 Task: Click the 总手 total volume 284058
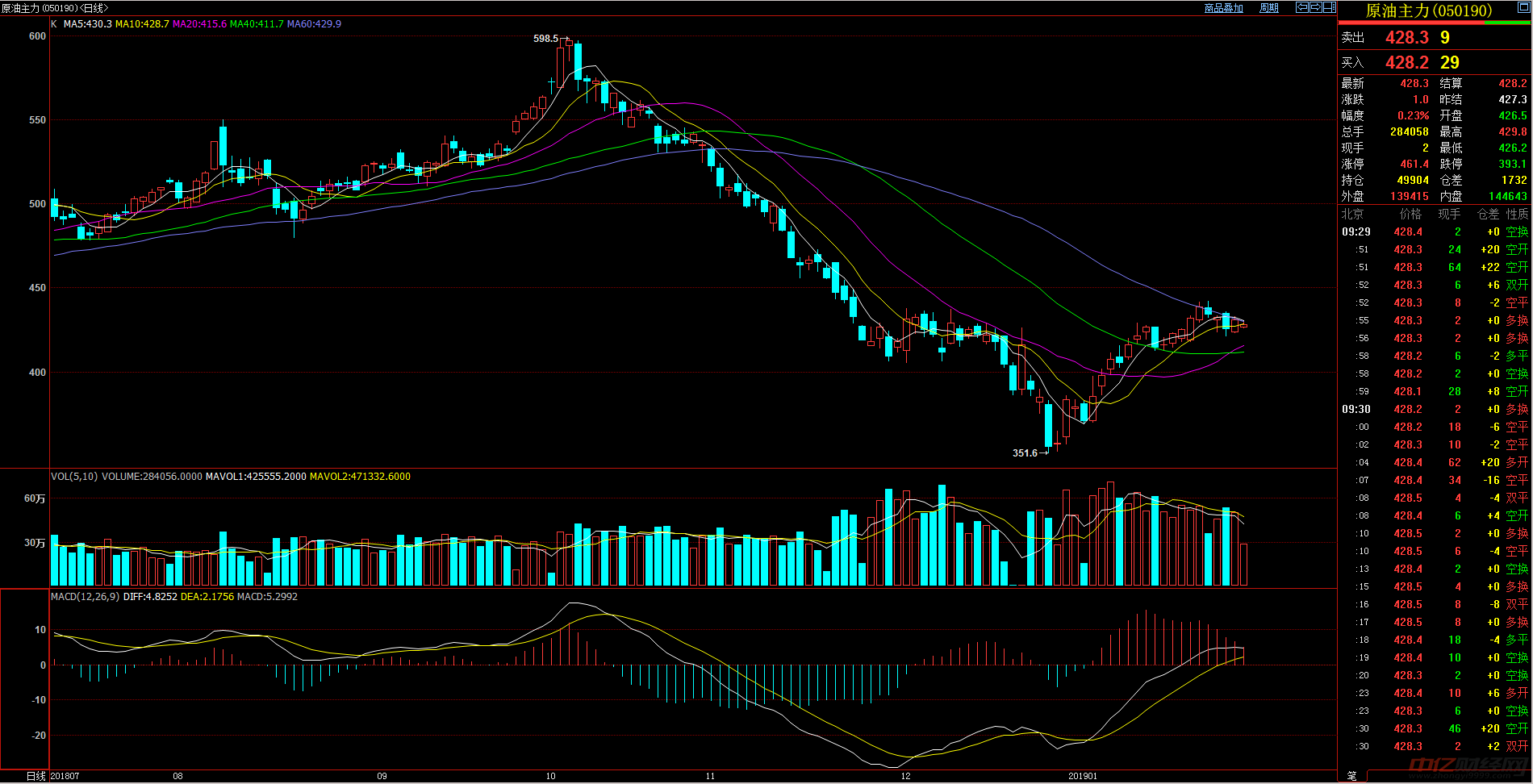point(1409,131)
